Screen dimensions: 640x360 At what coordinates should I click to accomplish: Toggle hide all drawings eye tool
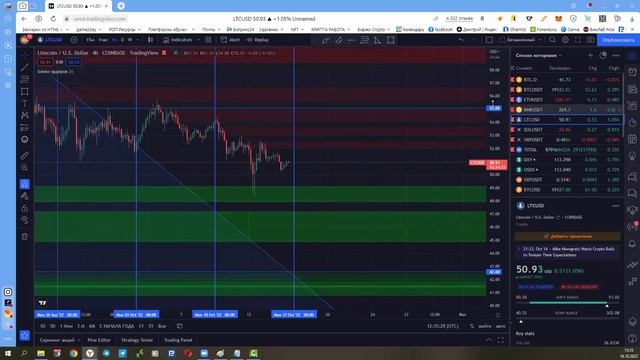point(25,220)
